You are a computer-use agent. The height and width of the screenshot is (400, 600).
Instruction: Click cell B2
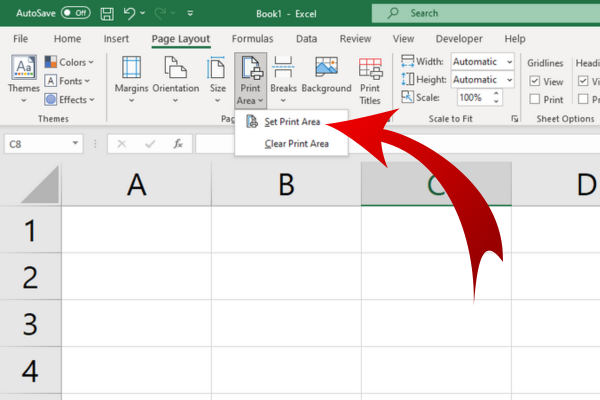pos(286,276)
